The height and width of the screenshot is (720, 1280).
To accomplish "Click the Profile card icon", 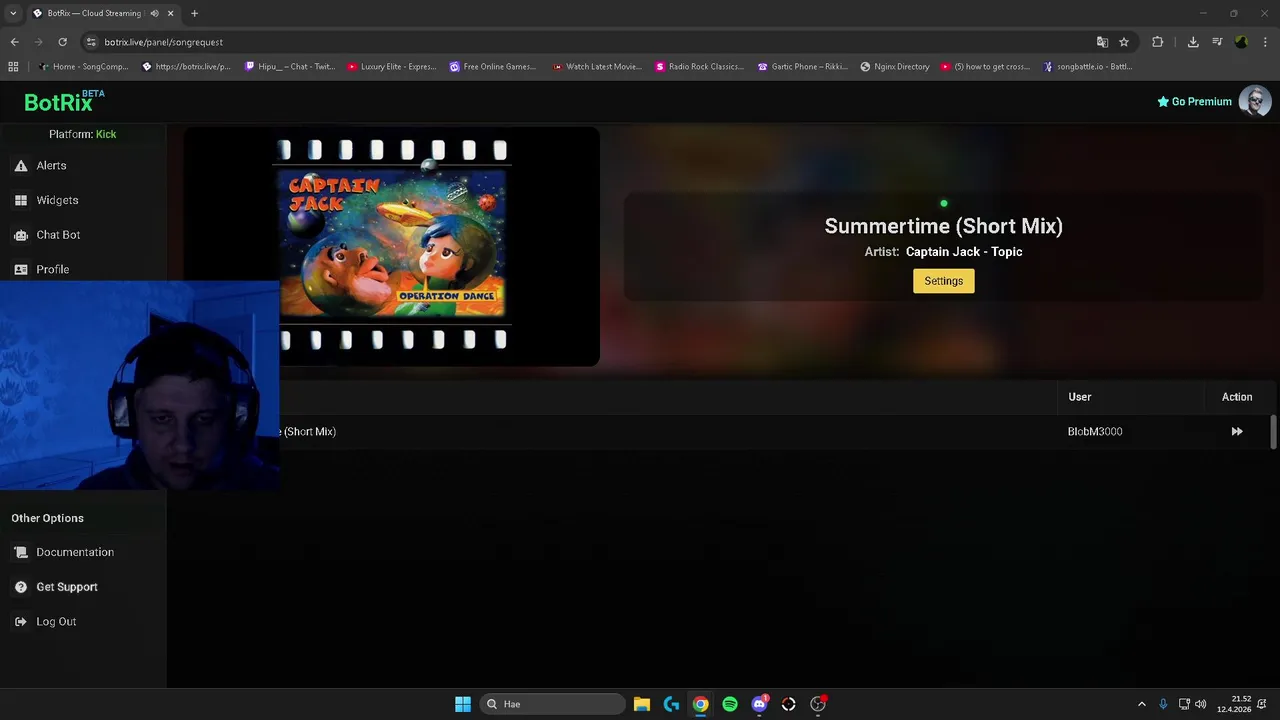I will [x=21, y=269].
